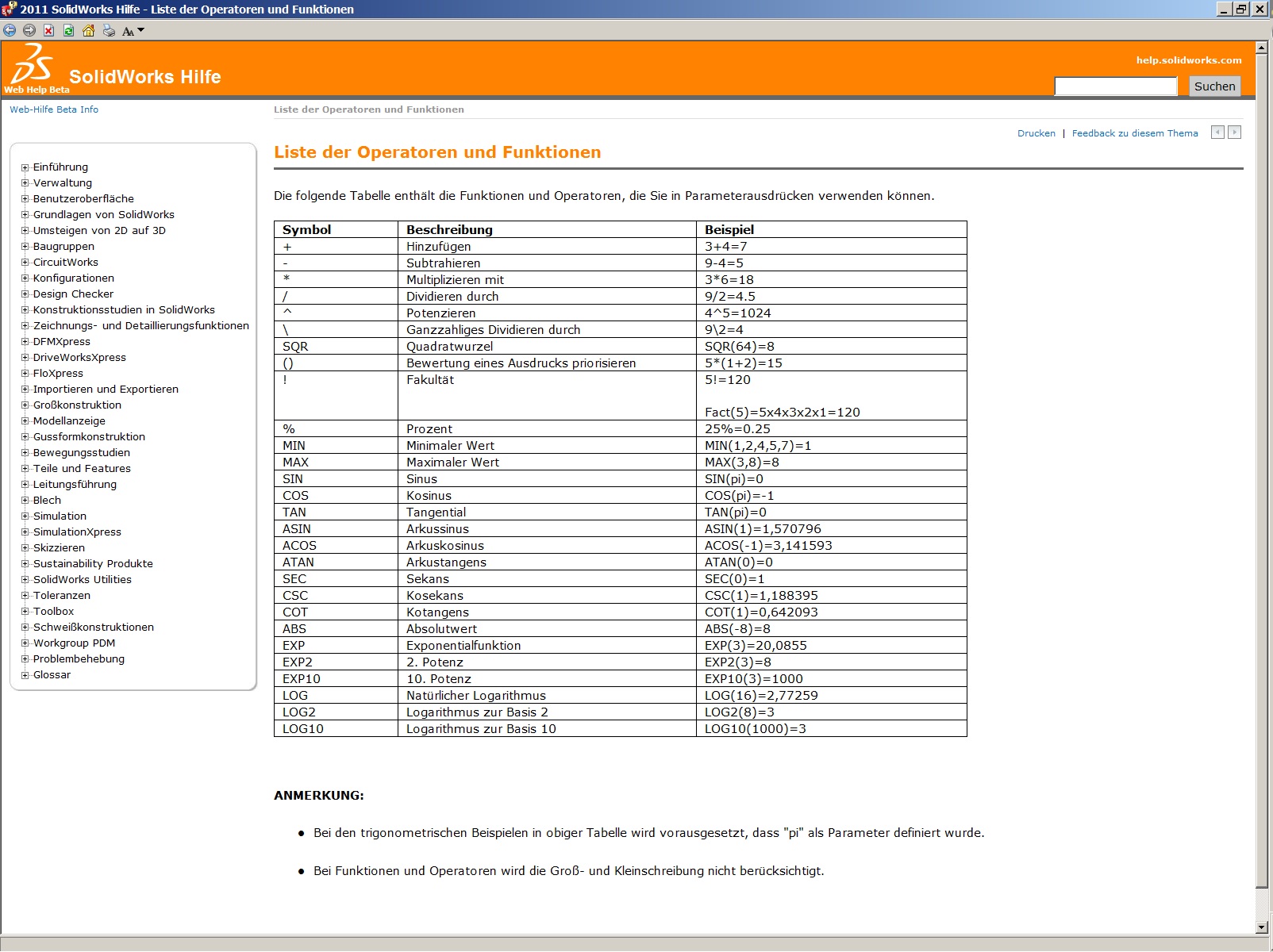Viewport: 1273px width, 952px height.
Task: Expand the Toleranzen tree node
Action: tap(25, 596)
